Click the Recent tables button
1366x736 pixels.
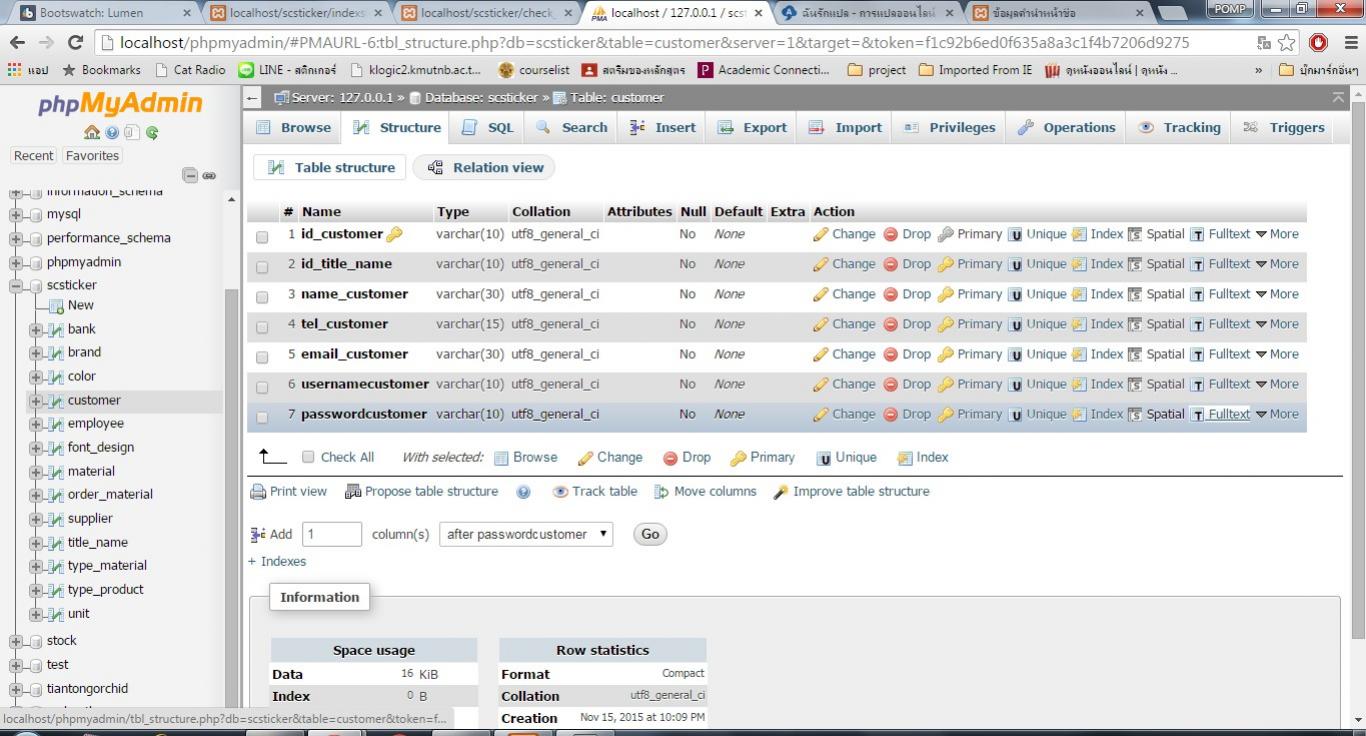point(33,156)
